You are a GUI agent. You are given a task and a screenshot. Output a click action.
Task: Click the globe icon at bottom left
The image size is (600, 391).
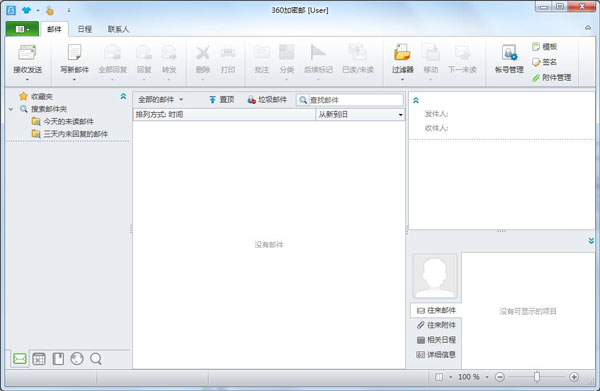click(77, 359)
